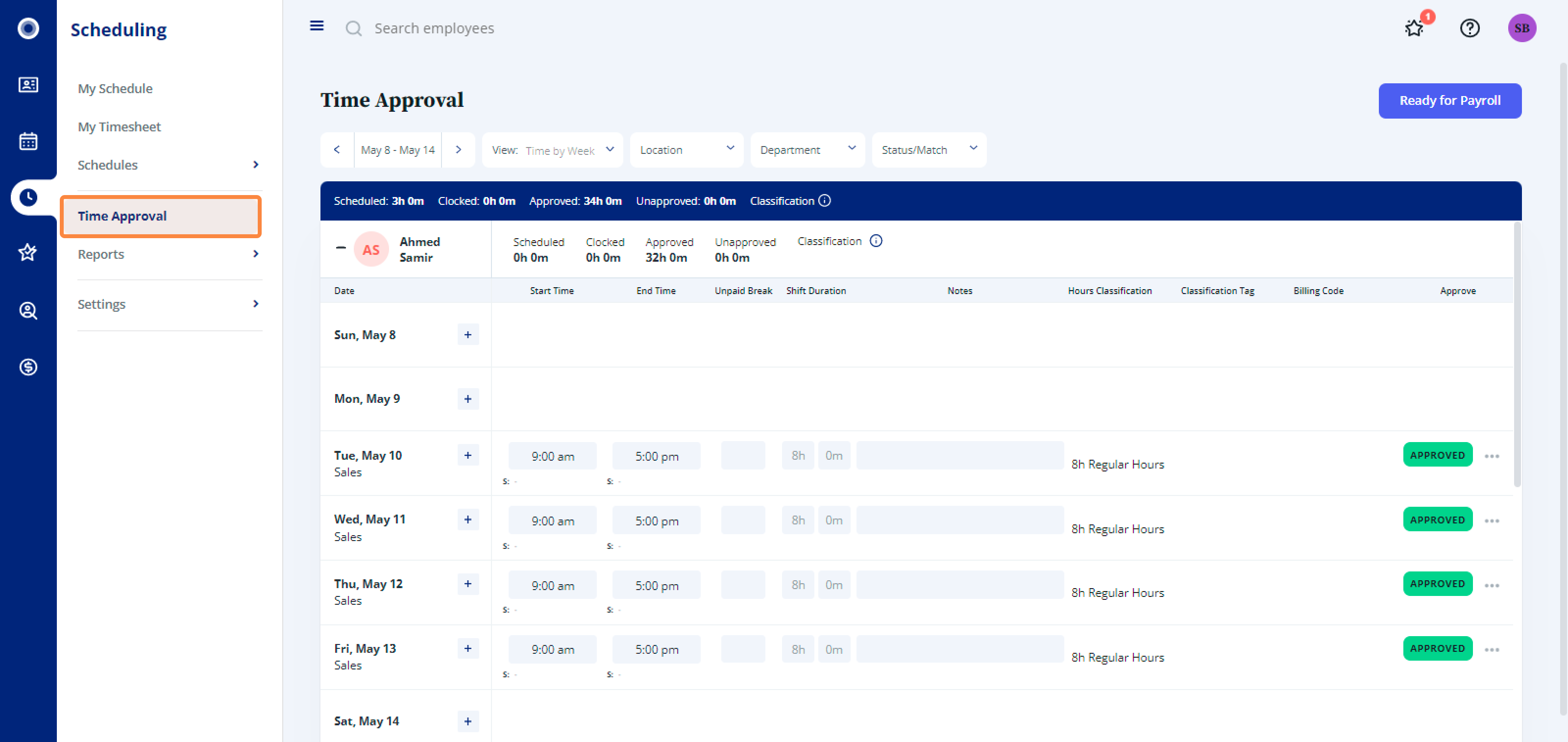Open the notifications star with badge

[1415, 28]
